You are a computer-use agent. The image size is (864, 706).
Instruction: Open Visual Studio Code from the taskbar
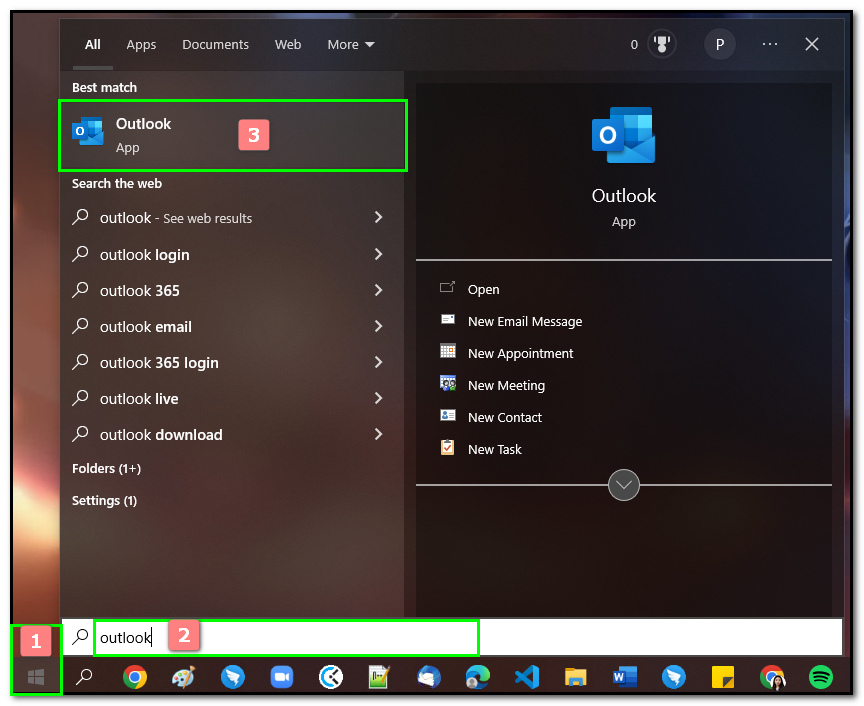(x=526, y=677)
